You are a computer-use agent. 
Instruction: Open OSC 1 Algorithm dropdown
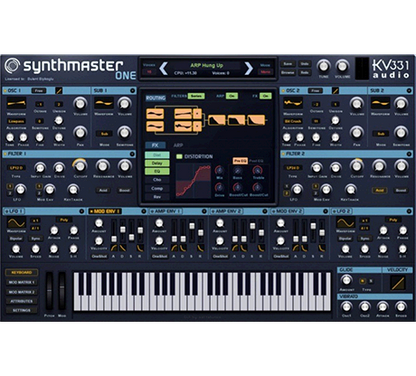click(x=16, y=121)
